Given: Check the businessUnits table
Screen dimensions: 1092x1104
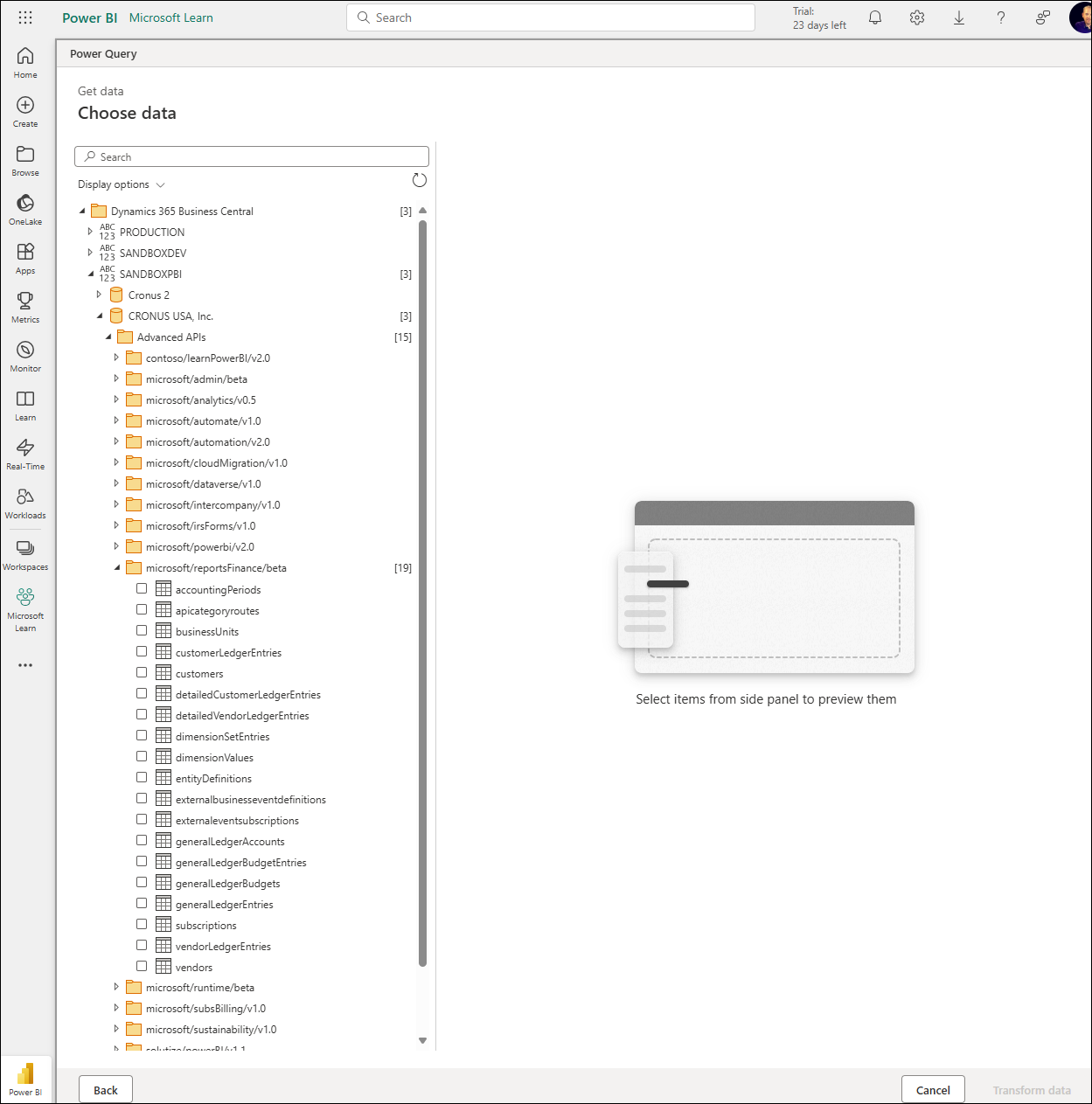Looking at the screenshot, I should pyautogui.click(x=142, y=630).
